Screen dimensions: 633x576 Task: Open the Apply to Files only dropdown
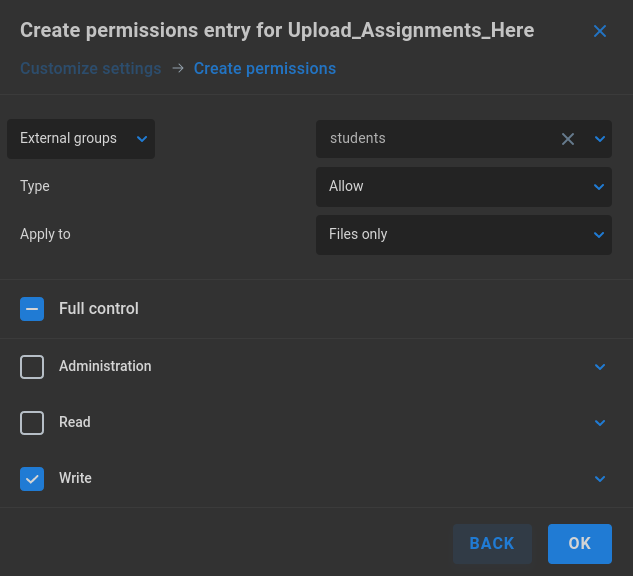463,235
